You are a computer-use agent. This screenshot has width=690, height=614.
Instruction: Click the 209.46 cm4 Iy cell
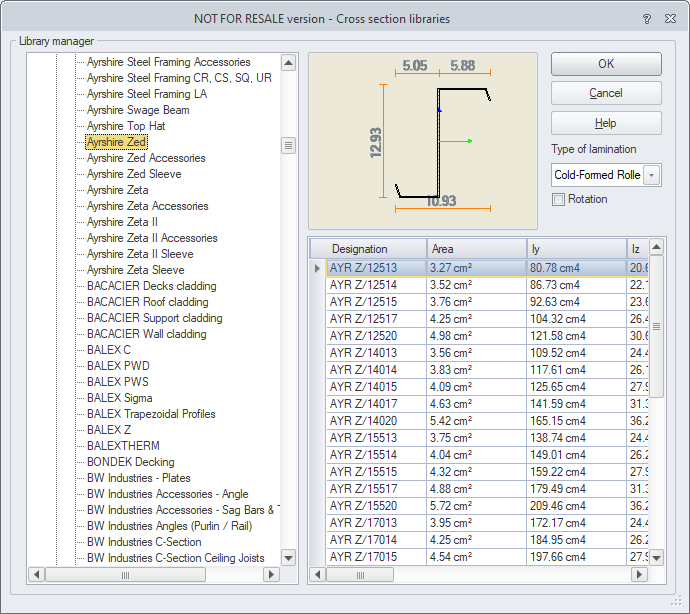[x=577, y=506]
